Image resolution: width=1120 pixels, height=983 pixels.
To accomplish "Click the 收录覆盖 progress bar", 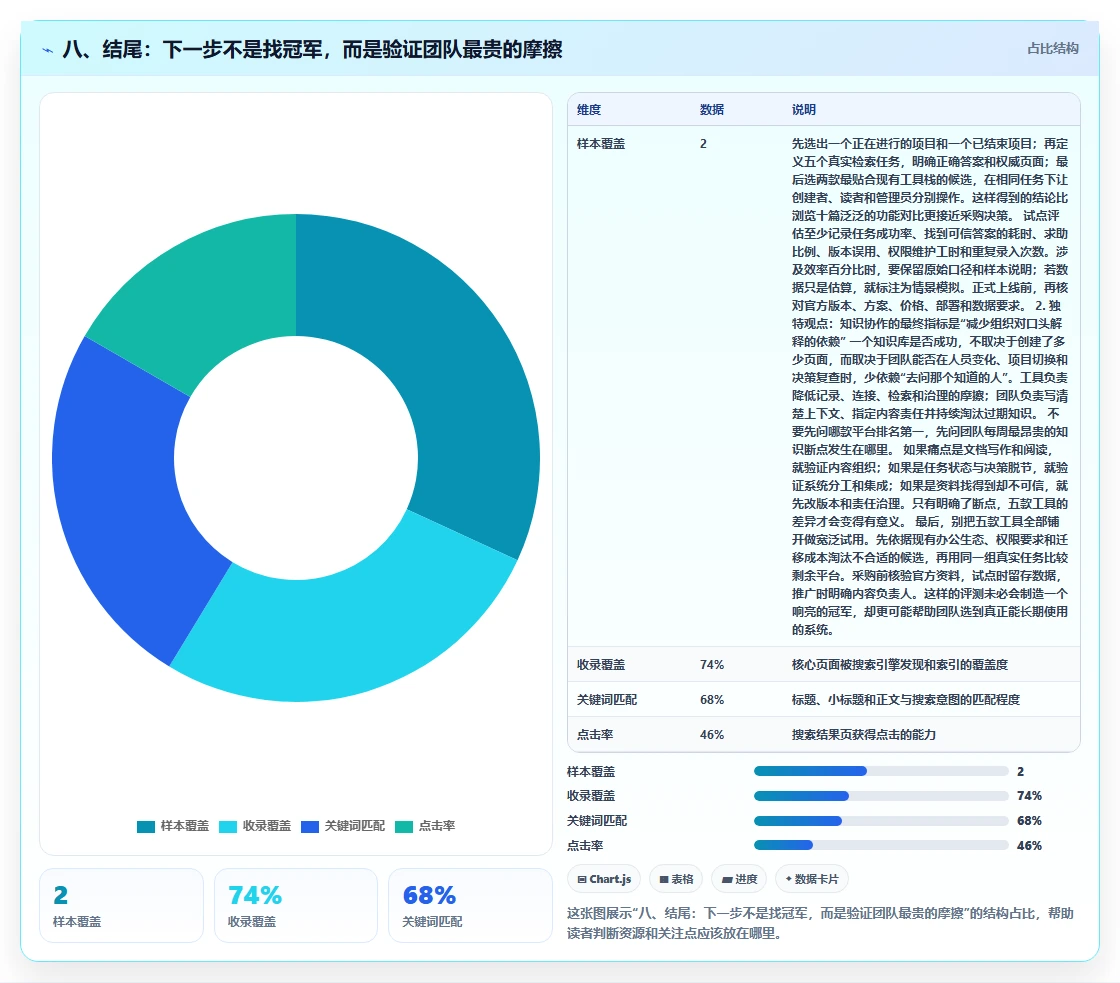I will pos(881,796).
